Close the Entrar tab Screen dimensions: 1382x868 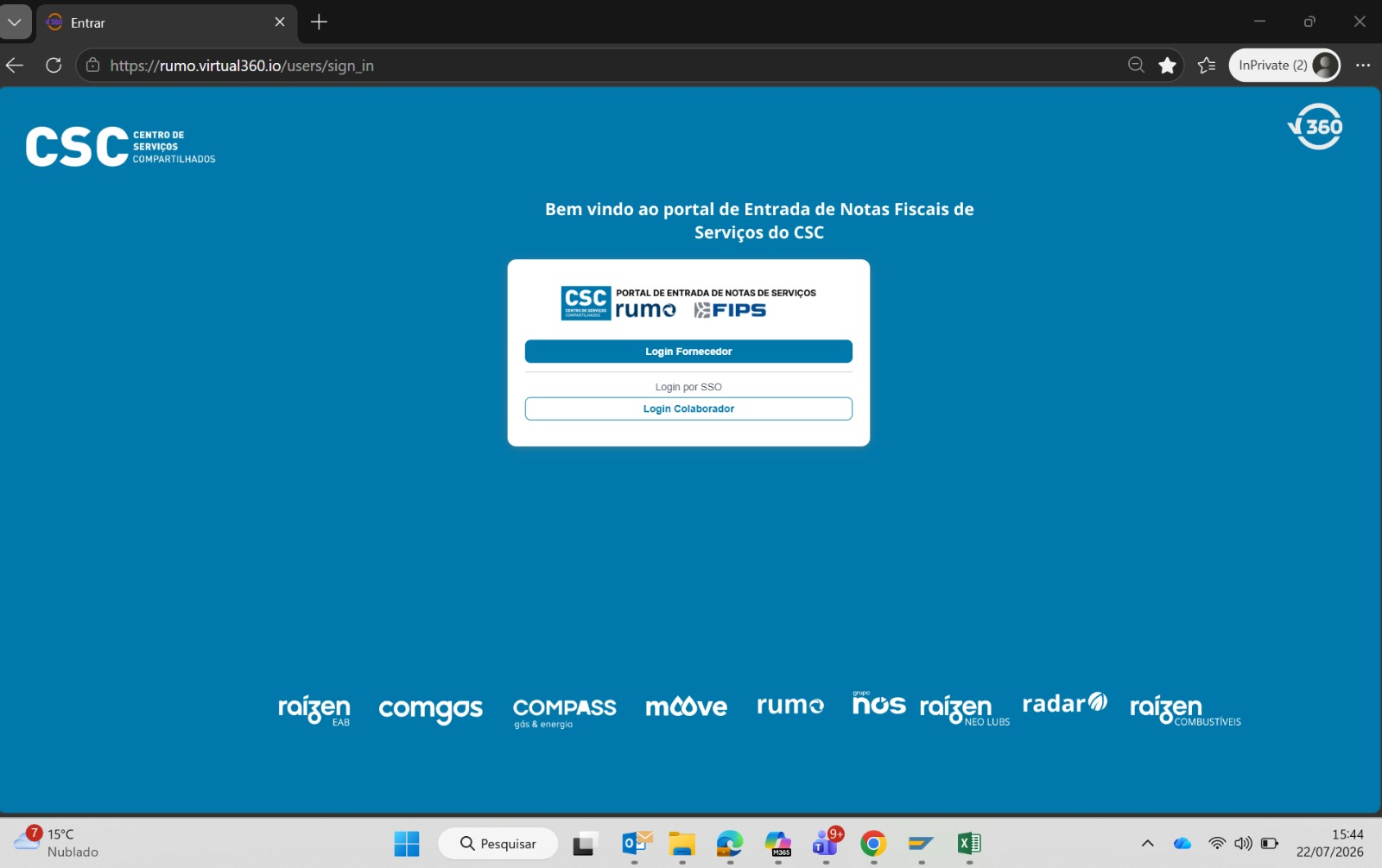(280, 22)
